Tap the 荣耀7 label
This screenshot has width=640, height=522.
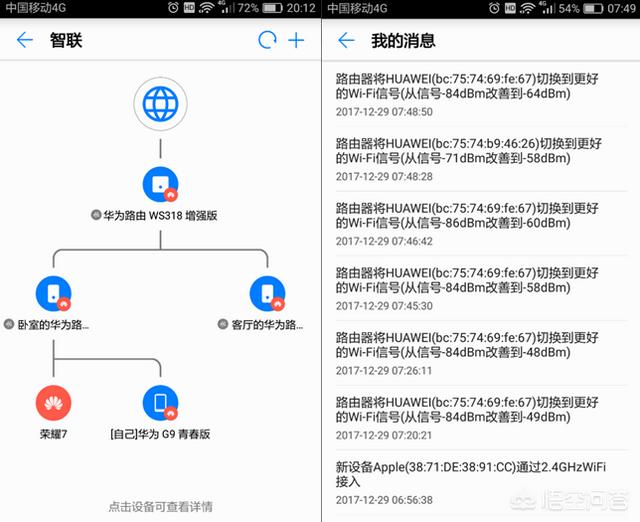coord(53,434)
